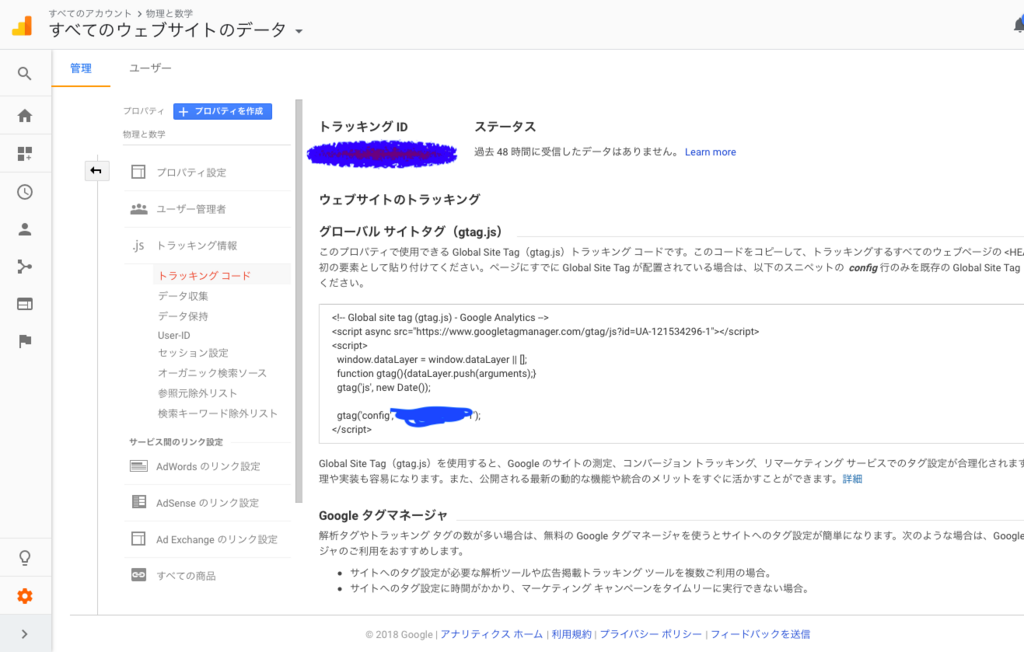This screenshot has height=652, width=1024.
Task: Click the トラッキング ID heading
Action: click(363, 127)
